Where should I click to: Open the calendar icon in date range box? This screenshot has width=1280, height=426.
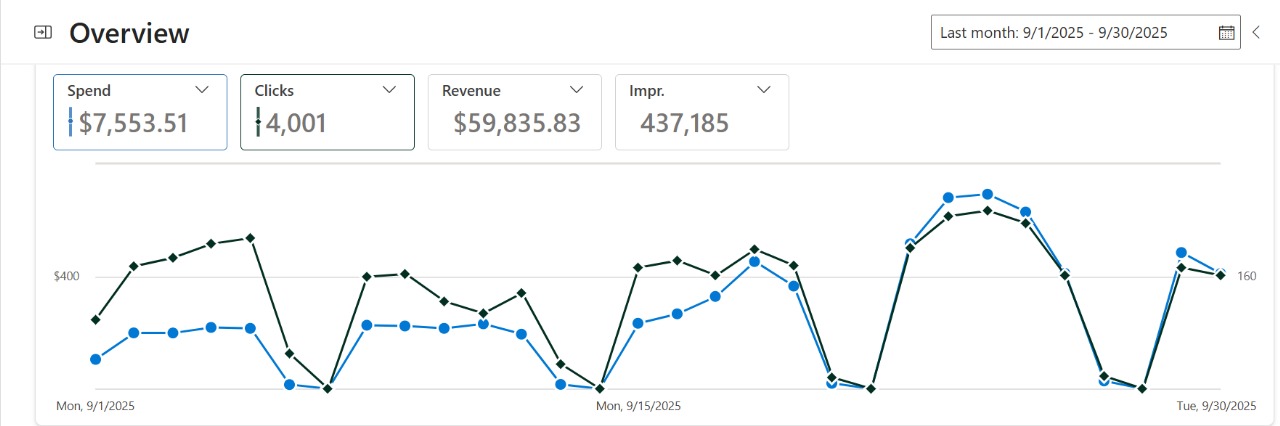point(1227,32)
